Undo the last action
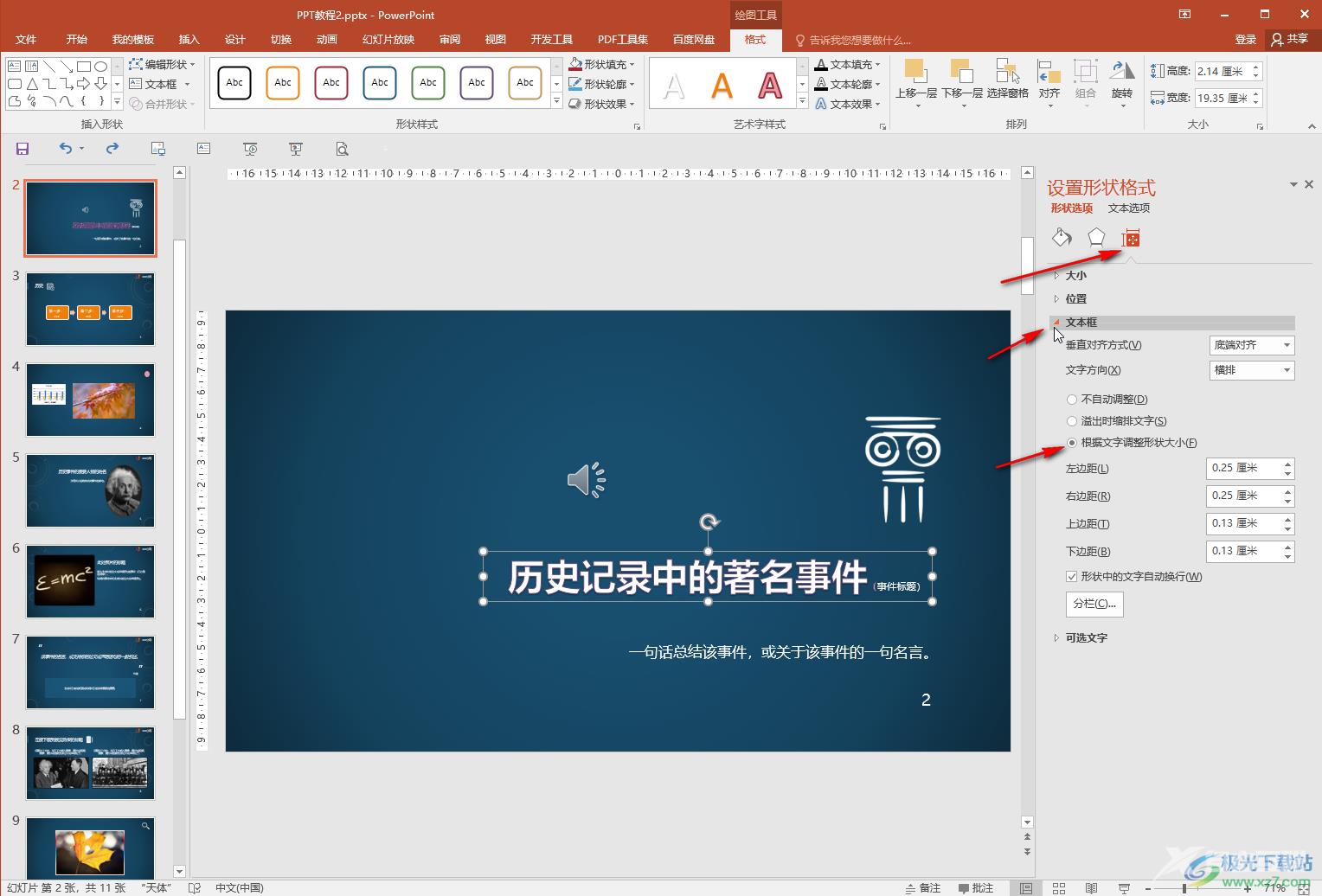 point(66,149)
